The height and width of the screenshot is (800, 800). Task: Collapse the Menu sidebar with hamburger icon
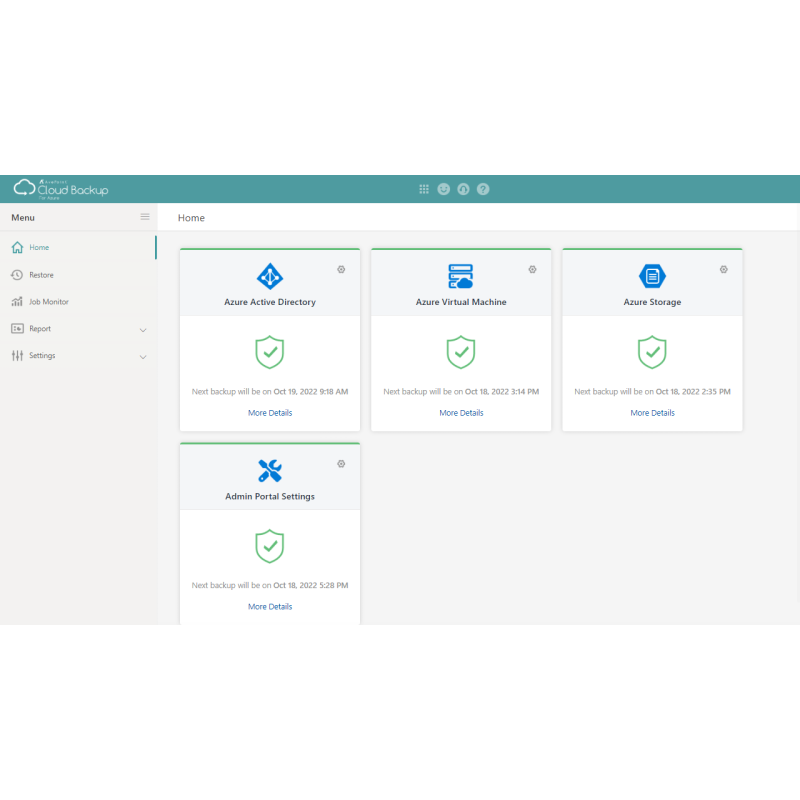pyautogui.click(x=145, y=217)
